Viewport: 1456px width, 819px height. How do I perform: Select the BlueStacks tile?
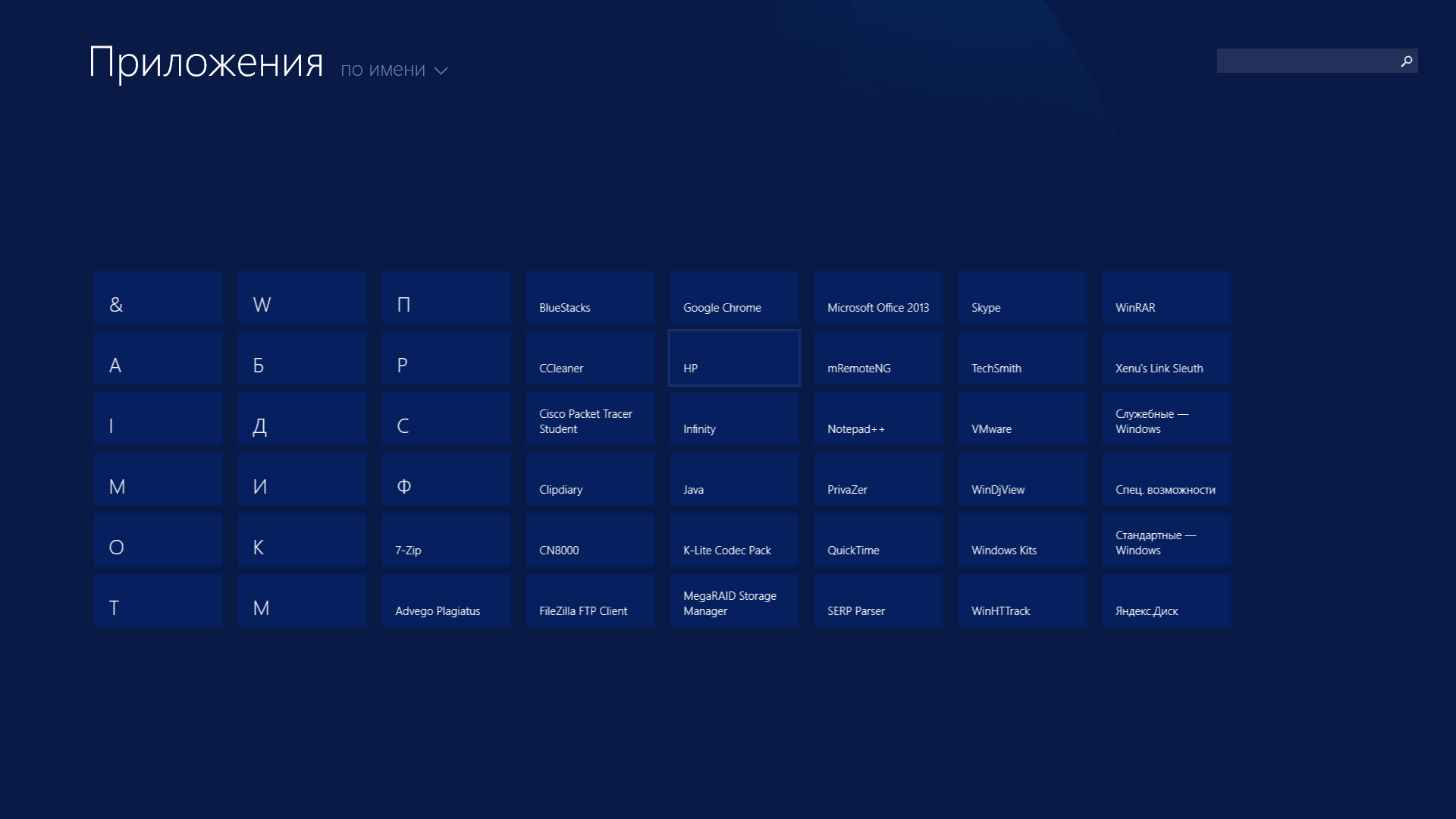(x=590, y=297)
